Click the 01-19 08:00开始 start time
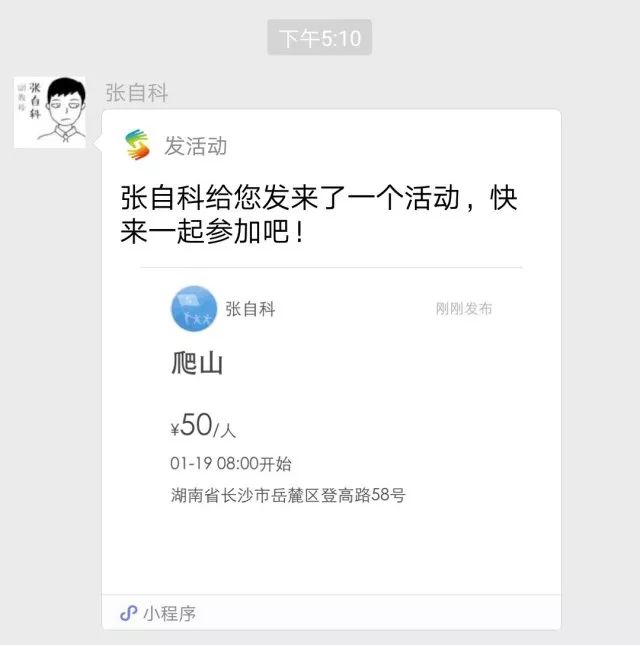The width and height of the screenshot is (640, 645). [x=231, y=464]
